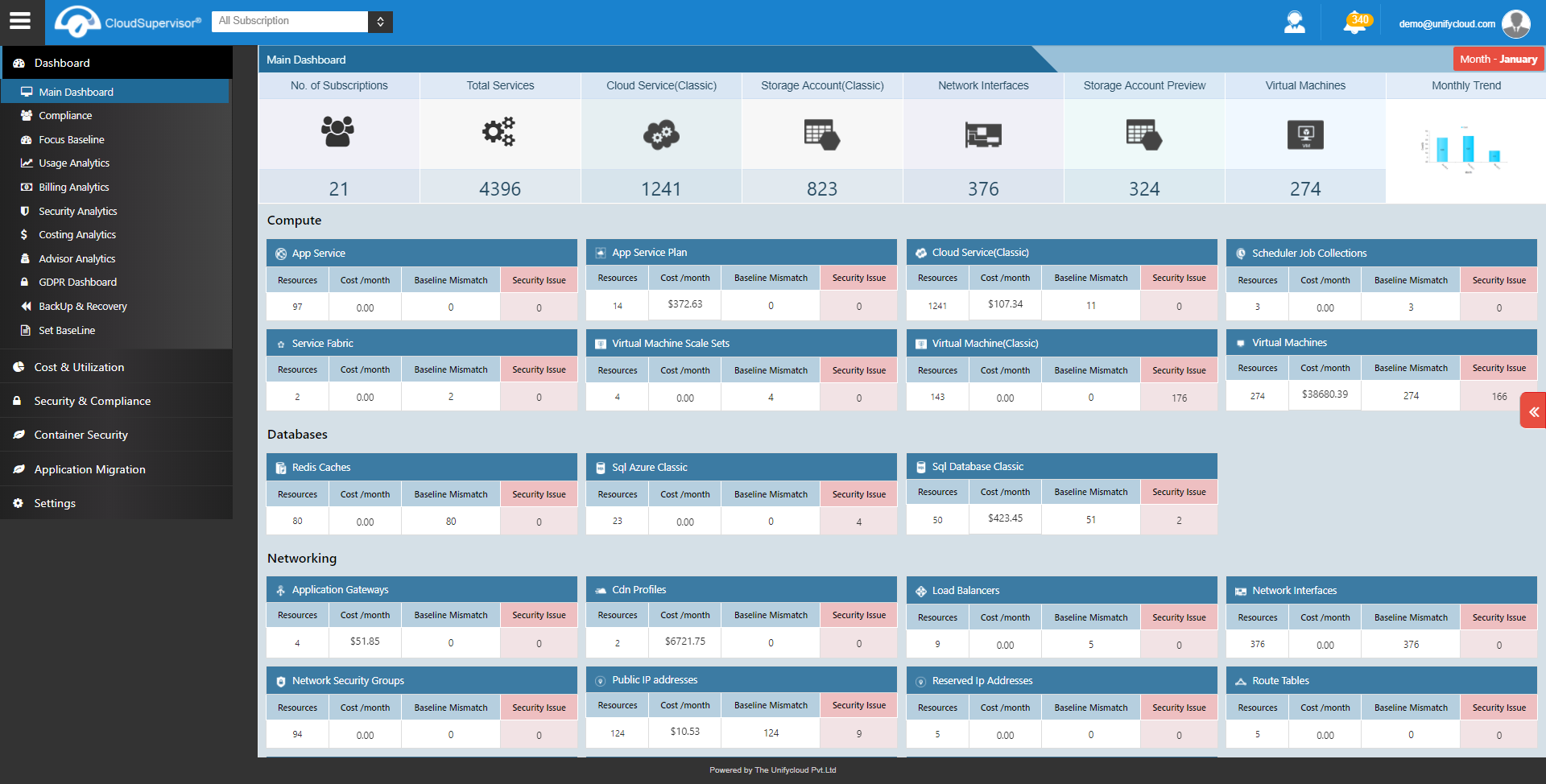This screenshot has width=1546, height=784.
Task: Open Usage Analytics sidebar item
Action: click(x=74, y=163)
